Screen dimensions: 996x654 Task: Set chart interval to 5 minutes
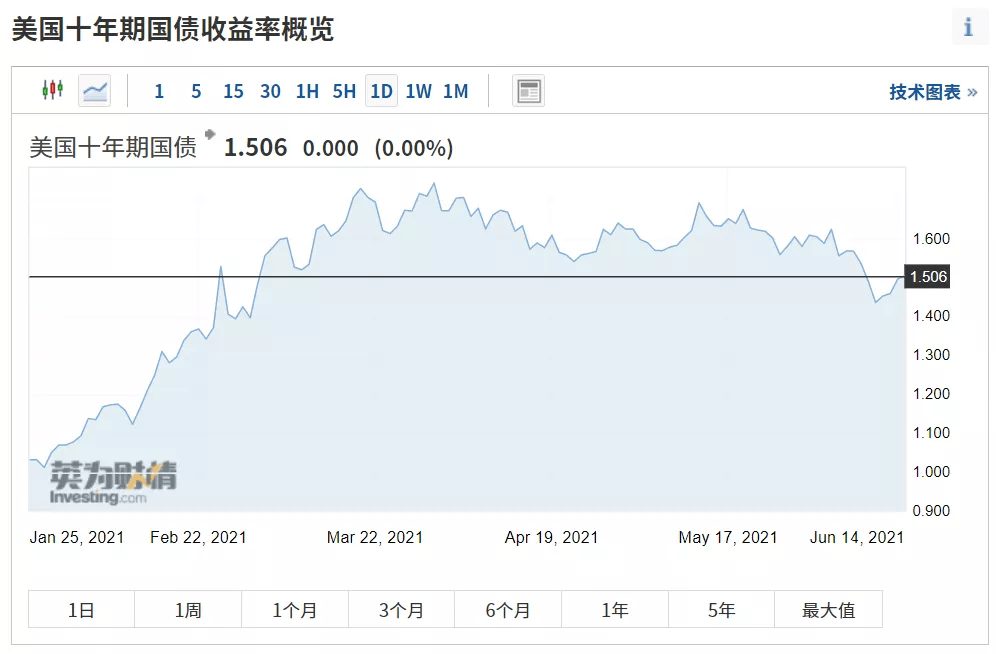(196, 91)
